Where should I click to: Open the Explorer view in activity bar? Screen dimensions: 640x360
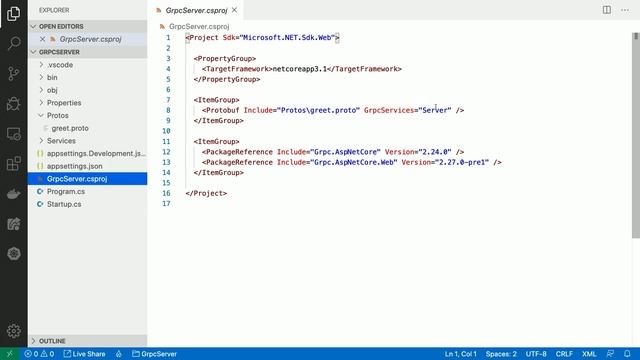coord(13,14)
